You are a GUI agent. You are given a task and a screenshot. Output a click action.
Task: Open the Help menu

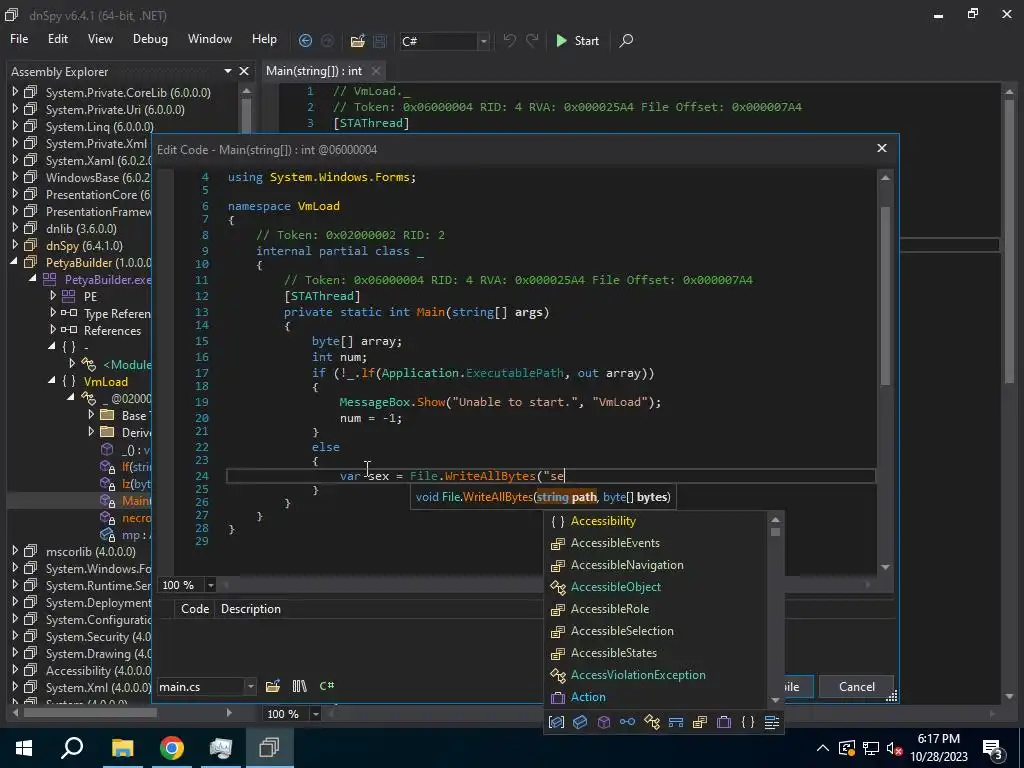[x=264, y=39]
